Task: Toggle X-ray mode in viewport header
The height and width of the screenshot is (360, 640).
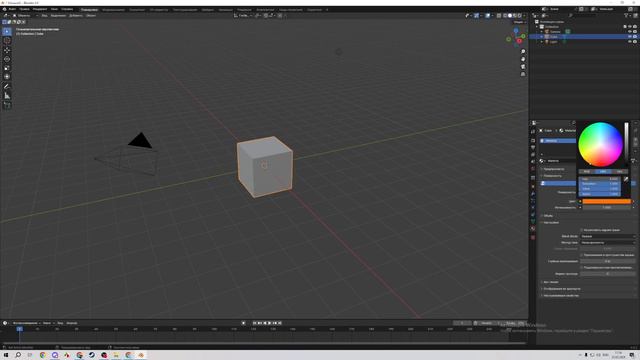Action: pyautogui.click(x=499, y=16)
